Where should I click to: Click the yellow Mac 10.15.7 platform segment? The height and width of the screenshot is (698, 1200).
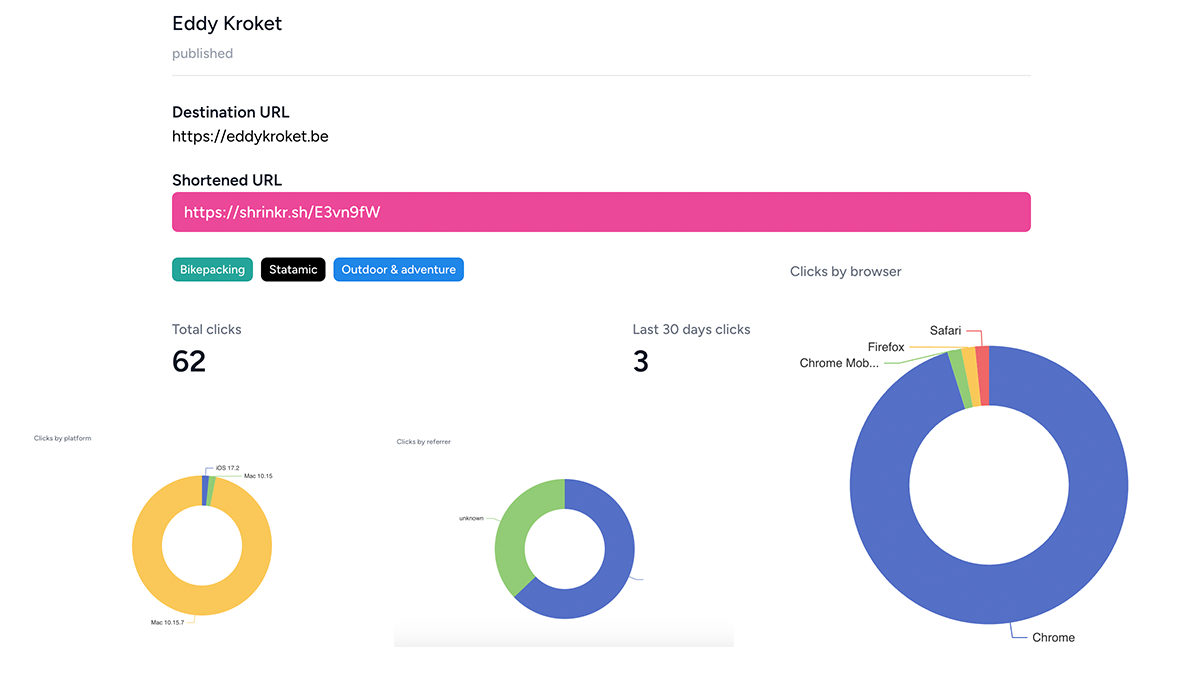[x=150, y=560]
